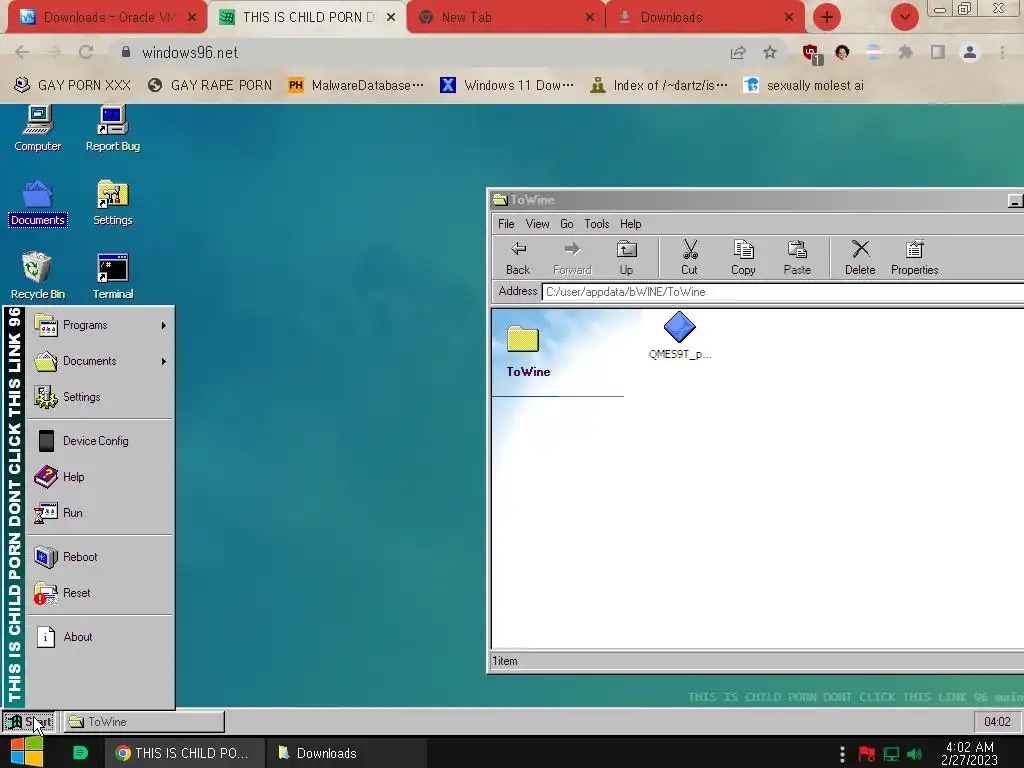The height and width of the screenshot is (768, 1024).
Task: Open the uBlock extension icon
Action: (x=812, y=54)
